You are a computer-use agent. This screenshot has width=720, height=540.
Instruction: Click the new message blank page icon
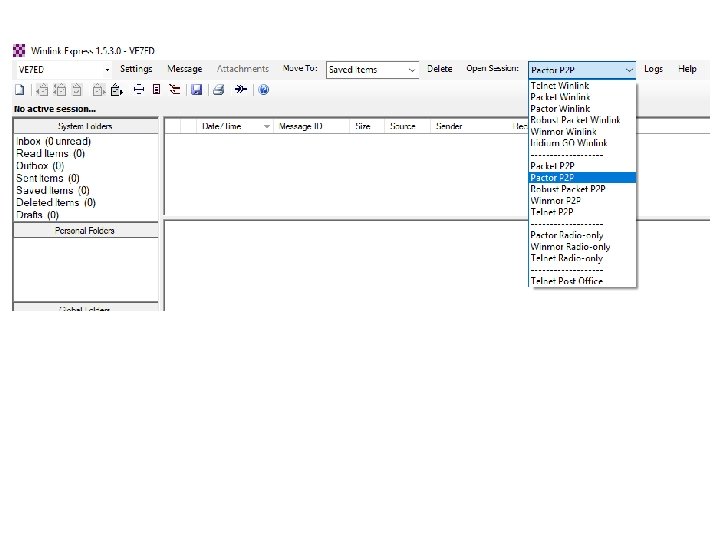pos(19,90)
